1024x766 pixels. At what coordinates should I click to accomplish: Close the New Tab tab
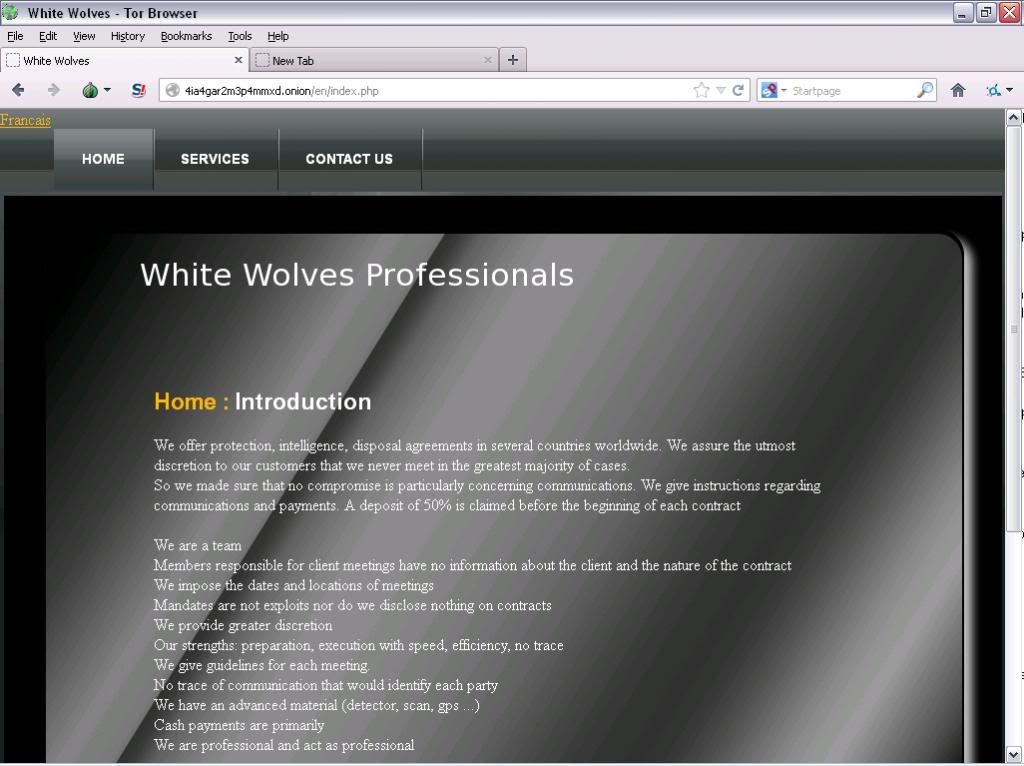488,60
